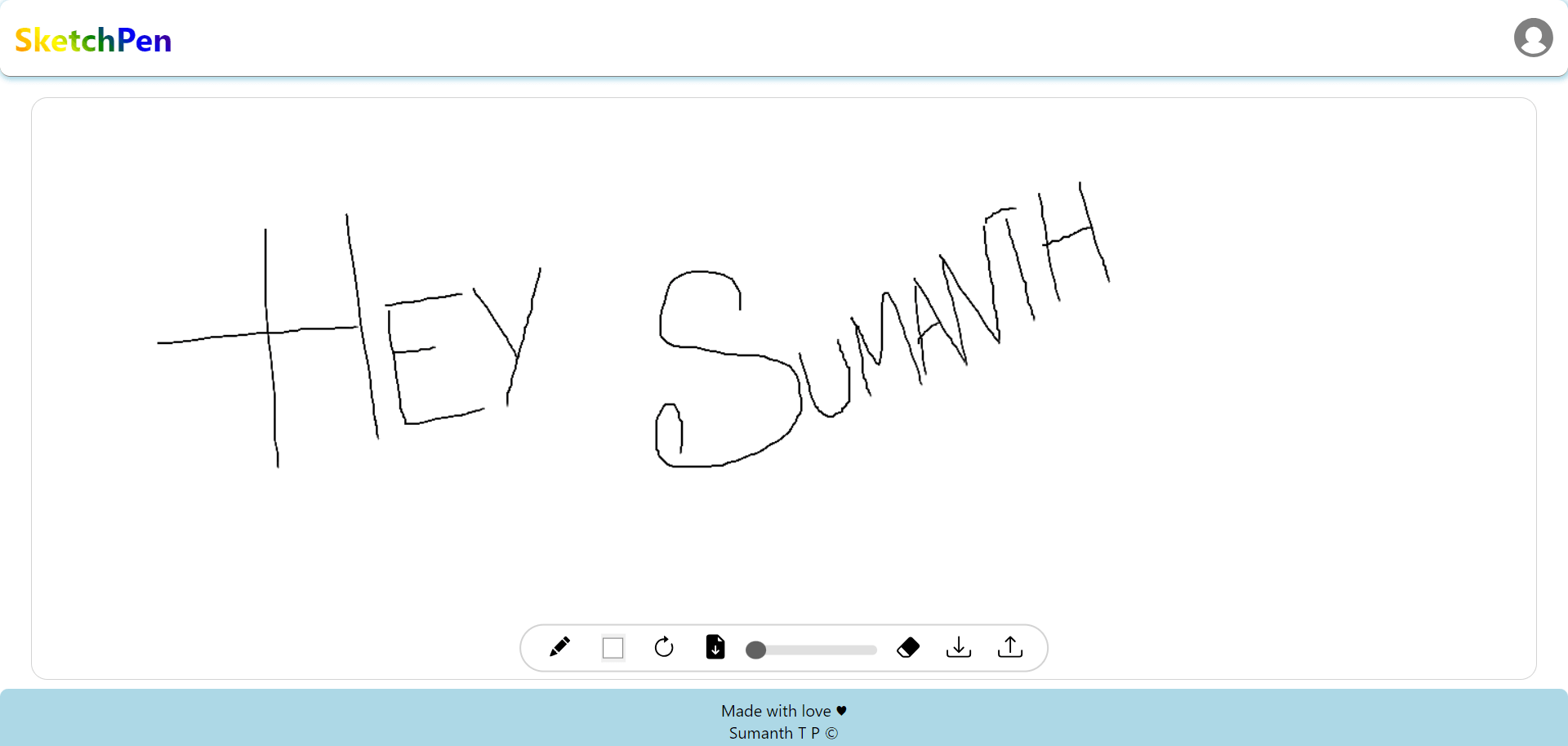This screenshot has height=746, width=1568.
Task: Open the user profile avatar
Action: 1533,38
